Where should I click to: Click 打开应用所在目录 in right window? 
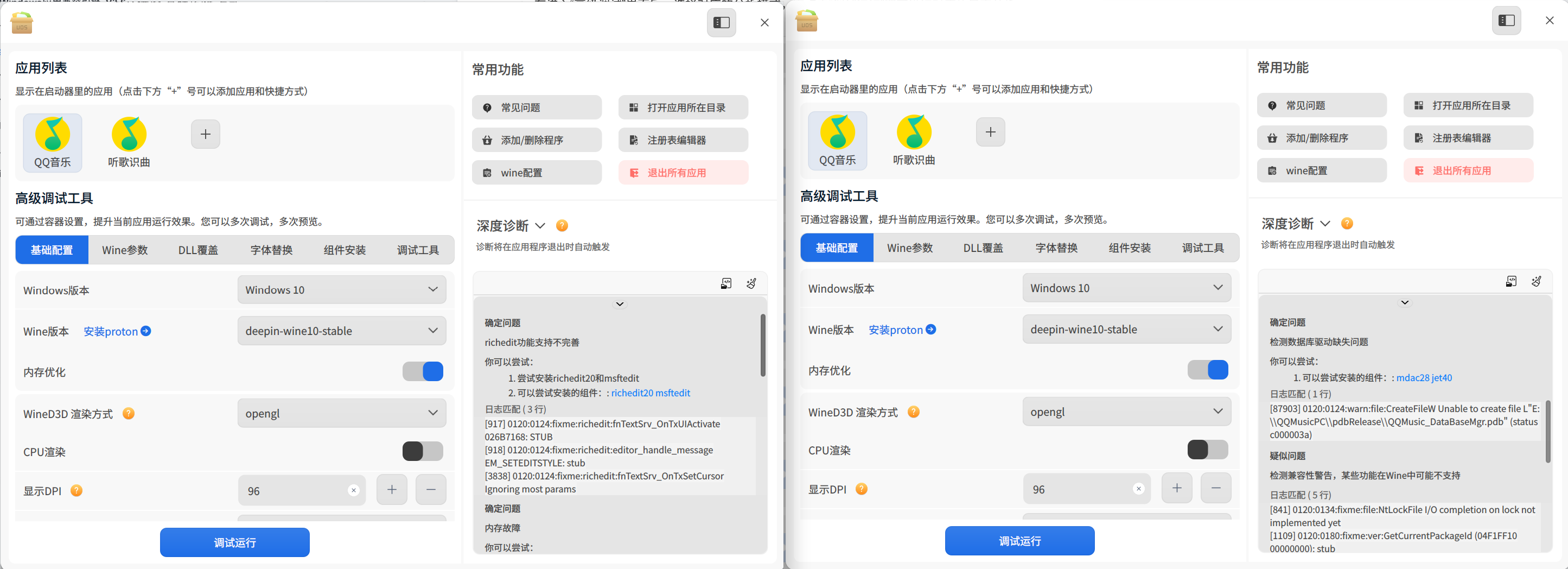[x=1469, y=105]
